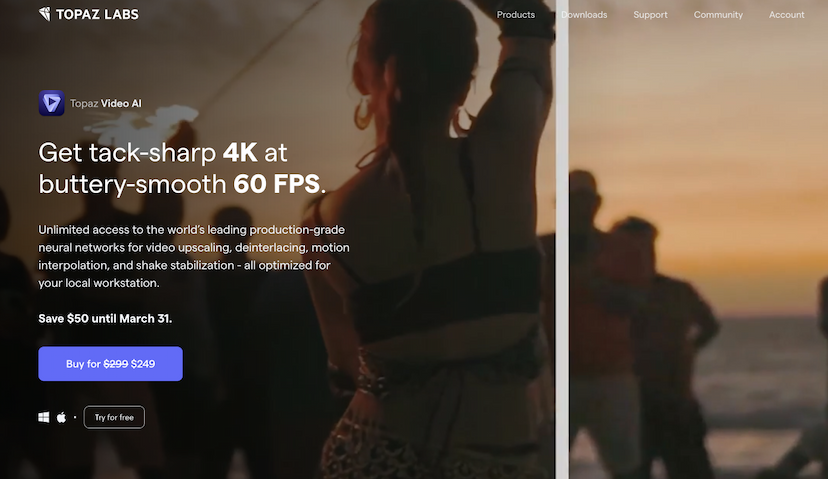Buy Topaz Video AI for $249

[110, 364]
